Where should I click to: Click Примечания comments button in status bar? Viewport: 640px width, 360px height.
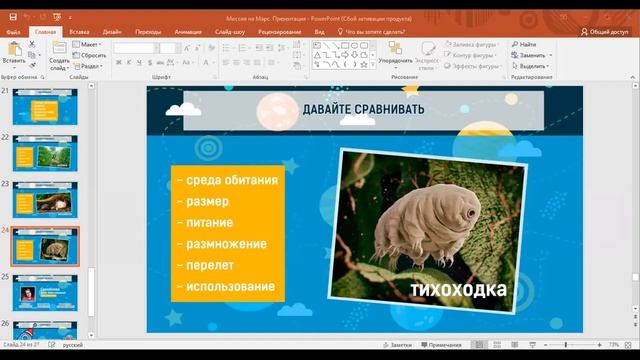[x=441, y=345]
